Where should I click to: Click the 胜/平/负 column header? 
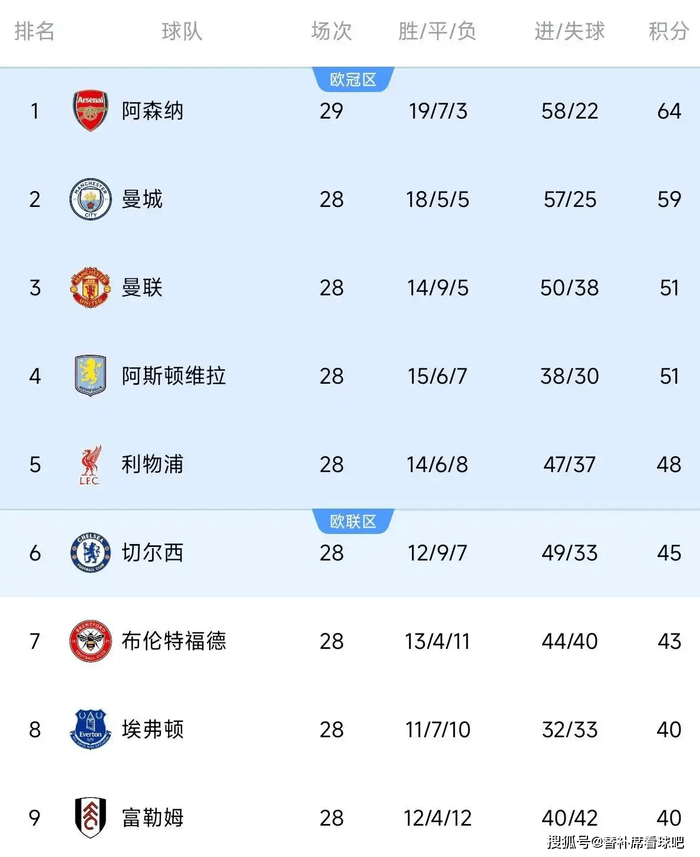coord(437,31)
